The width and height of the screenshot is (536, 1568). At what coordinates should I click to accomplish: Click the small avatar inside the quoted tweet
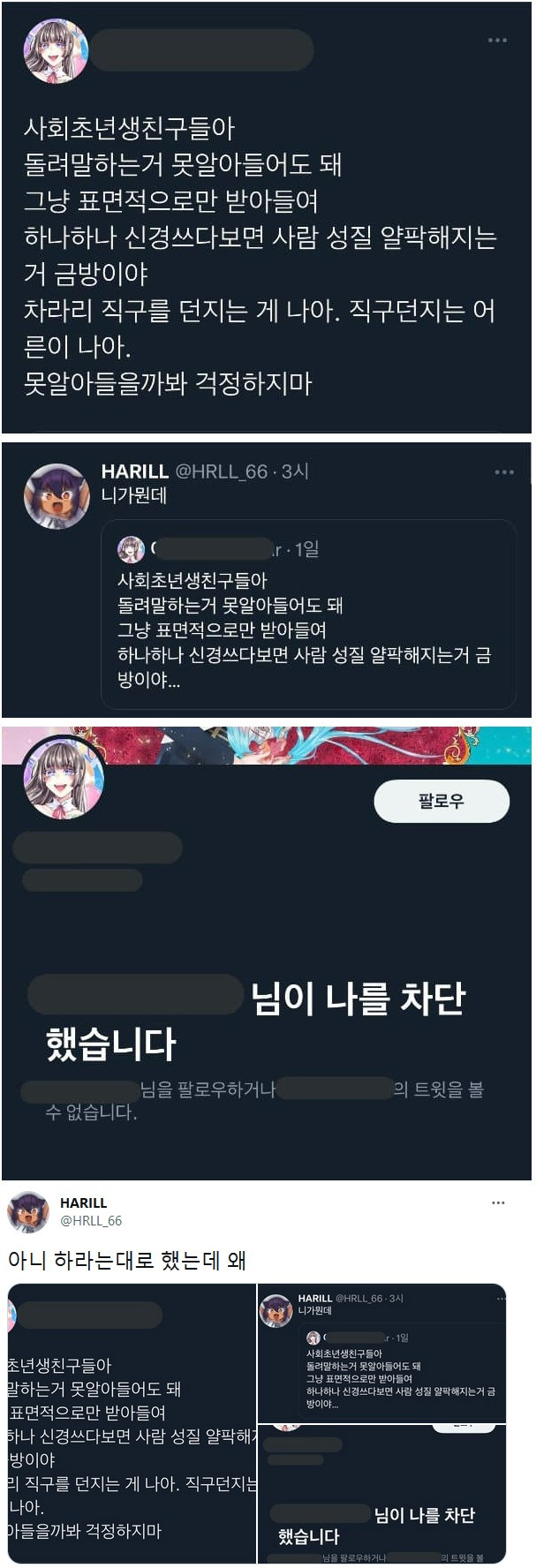click(x=131, y=549)
